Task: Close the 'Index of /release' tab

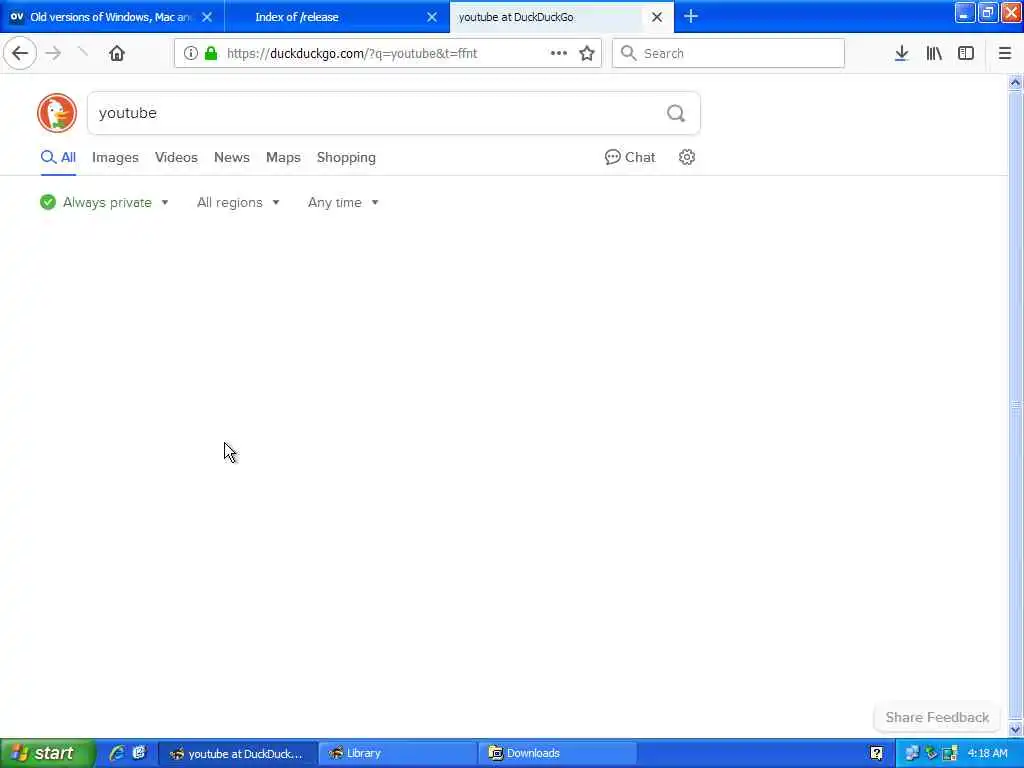Action: [432, 17]
